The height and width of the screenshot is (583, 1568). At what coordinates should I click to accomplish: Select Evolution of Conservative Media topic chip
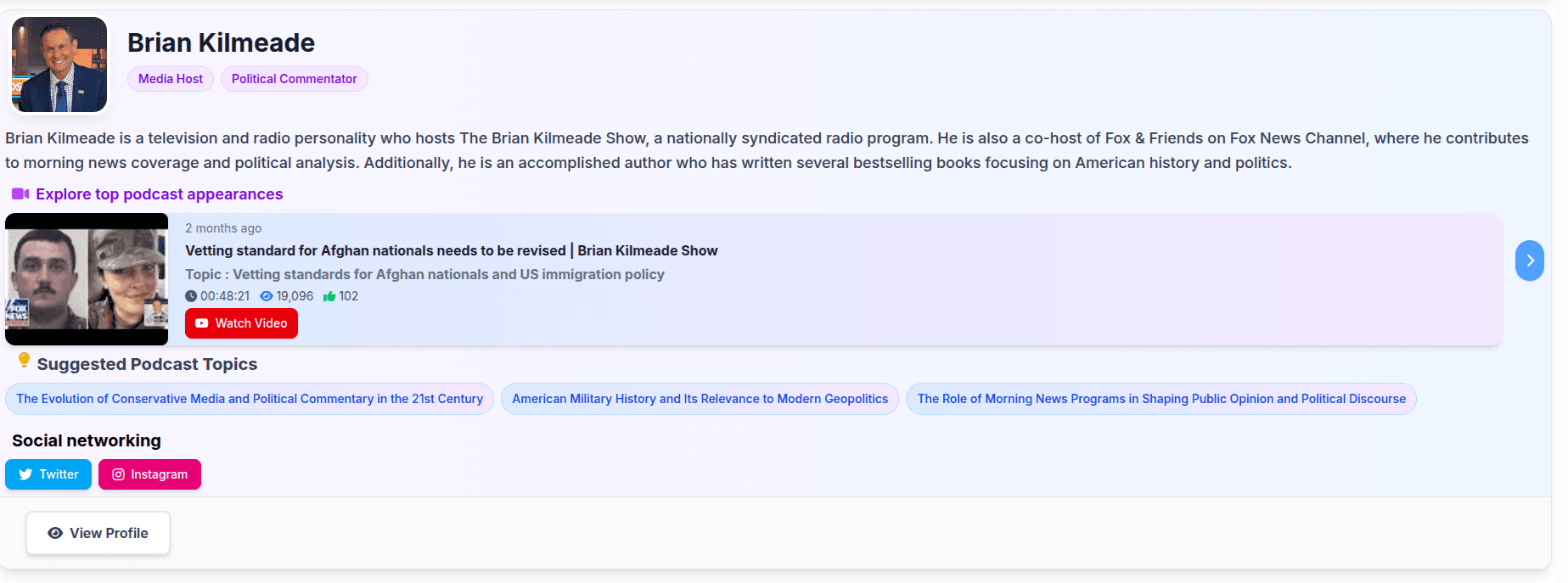tap(250, 399)
